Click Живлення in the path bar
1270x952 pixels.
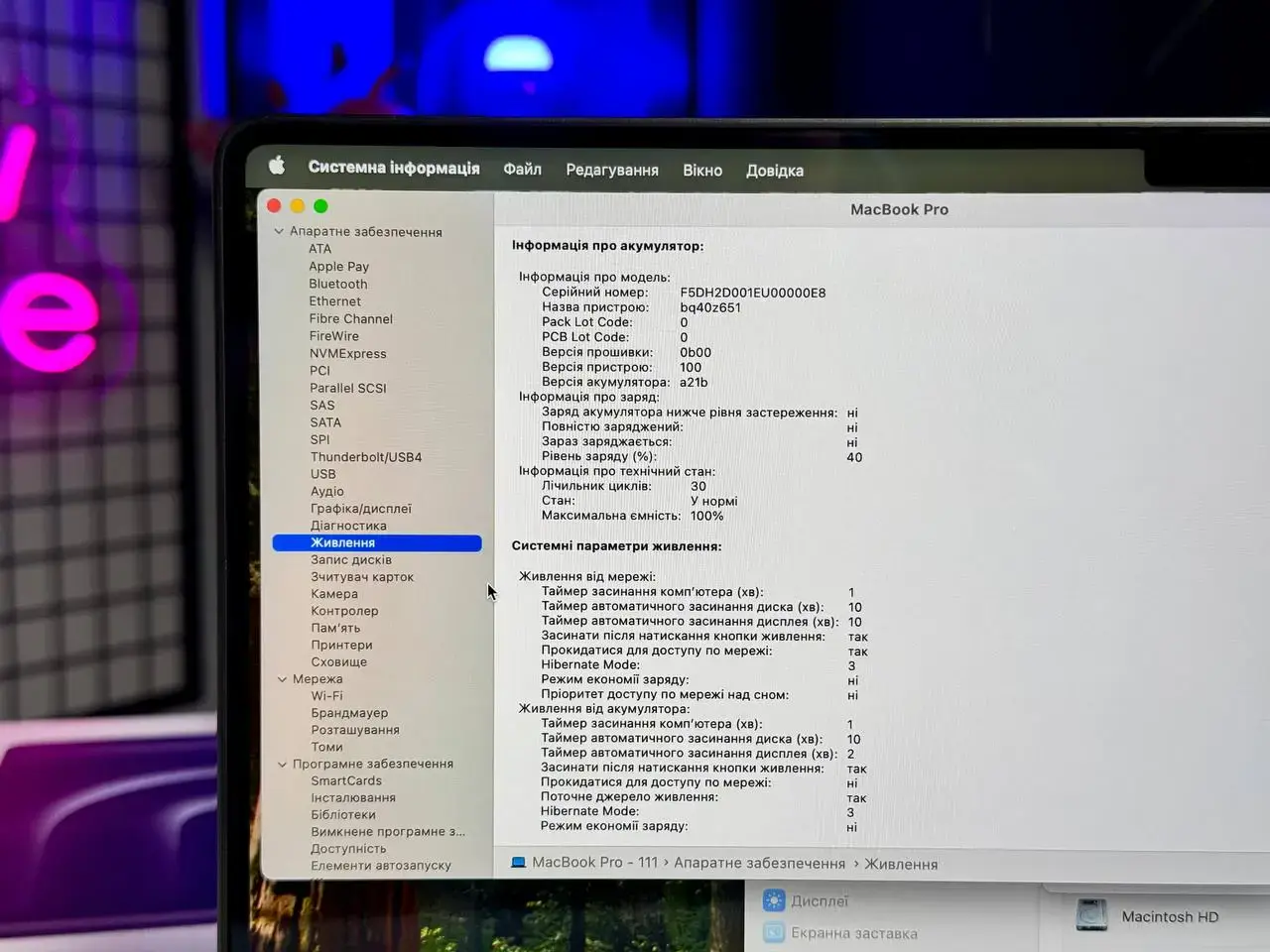tap(901, 864)
